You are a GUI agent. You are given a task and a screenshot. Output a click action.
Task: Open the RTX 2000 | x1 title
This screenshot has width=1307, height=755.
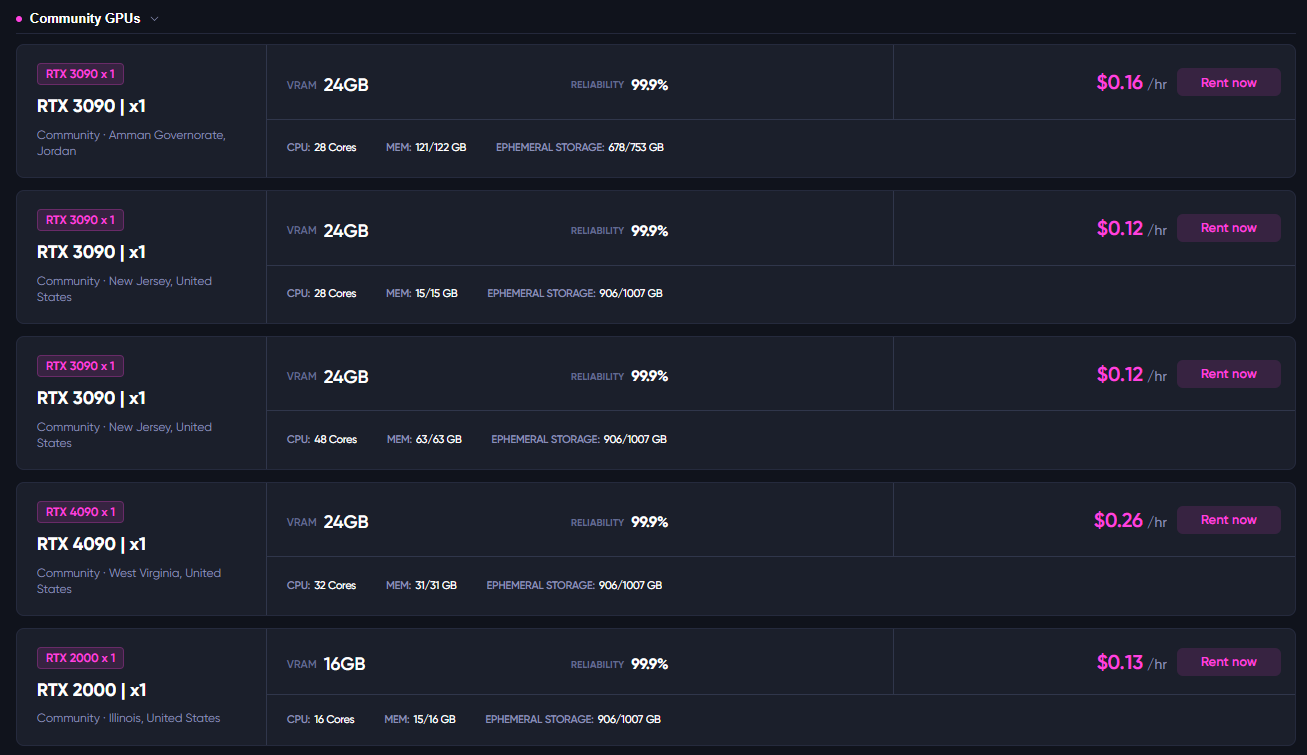coord(91,690)
